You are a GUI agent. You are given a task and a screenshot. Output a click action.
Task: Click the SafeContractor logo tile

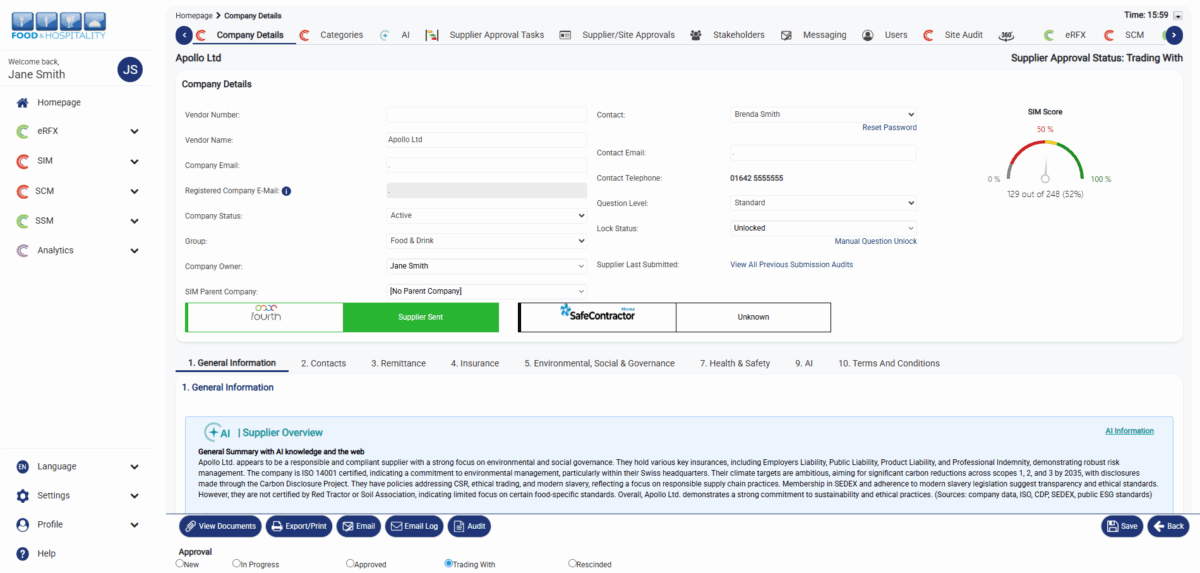pyautogui.click(x=598, y=316)
